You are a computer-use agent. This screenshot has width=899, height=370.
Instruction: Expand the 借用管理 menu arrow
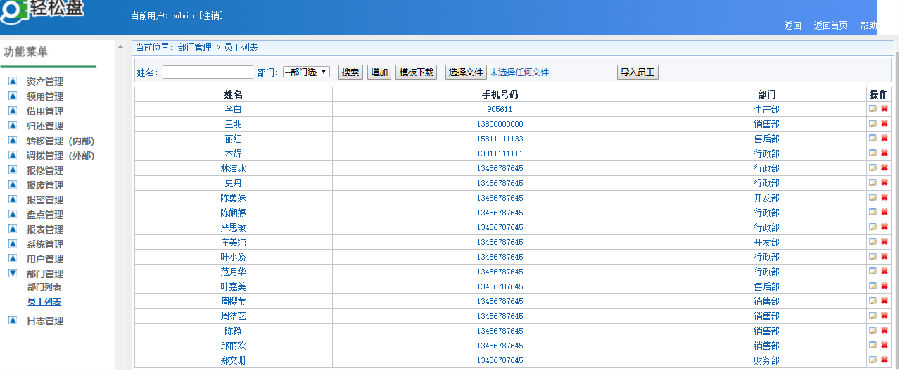(x=12, y=111)
